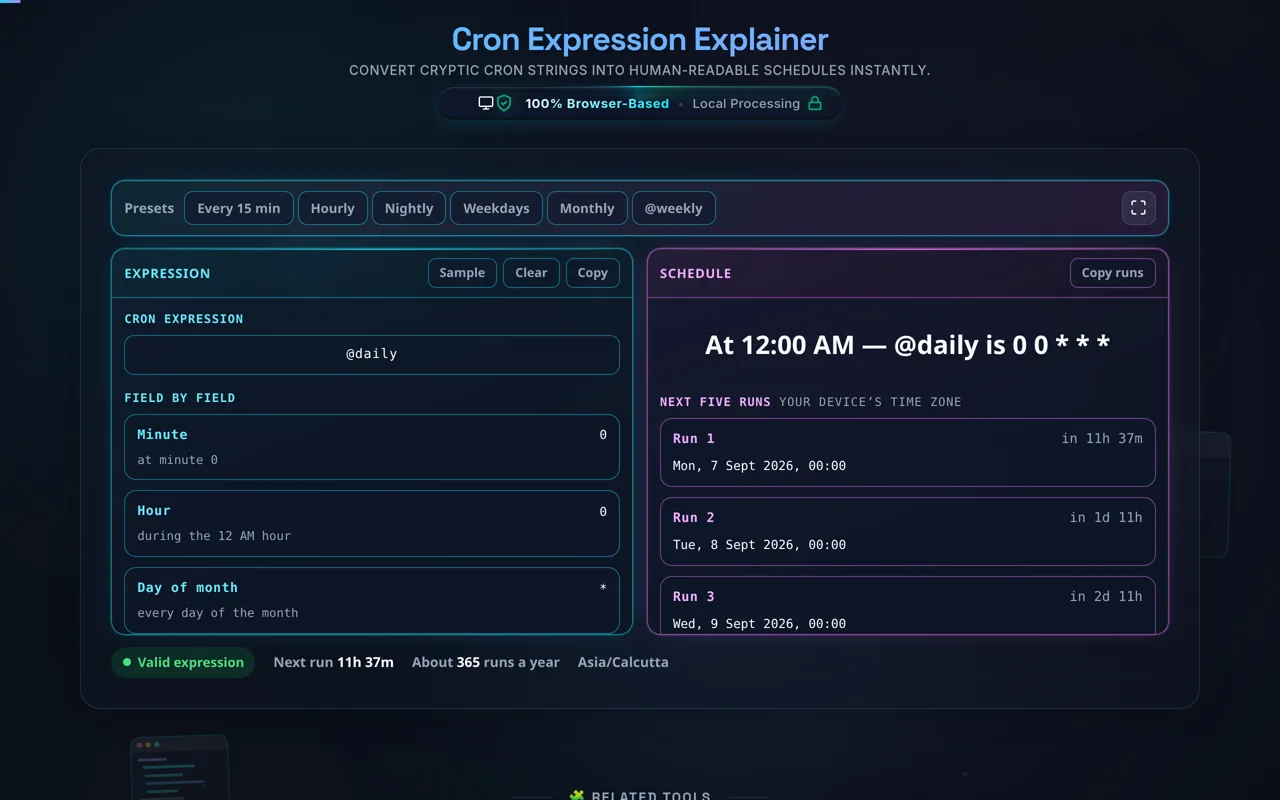Choose the @weekly preset
Viewport: 1280px width, 800px height.
(673, 208)
